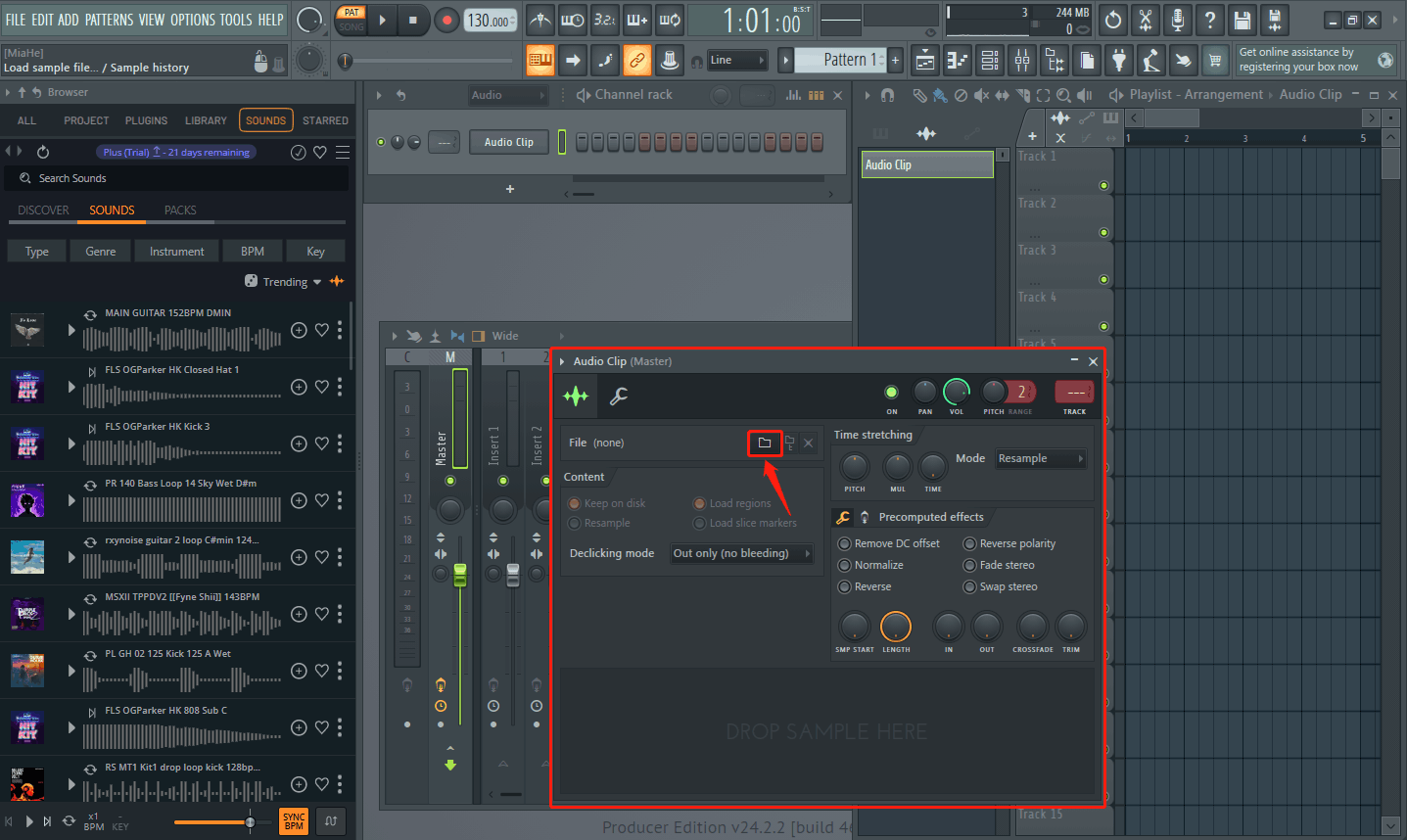The width and height of the screenshot is (1407, 840).
Task: Click the shopping cart content store icon
Action: coord(1215,61)
